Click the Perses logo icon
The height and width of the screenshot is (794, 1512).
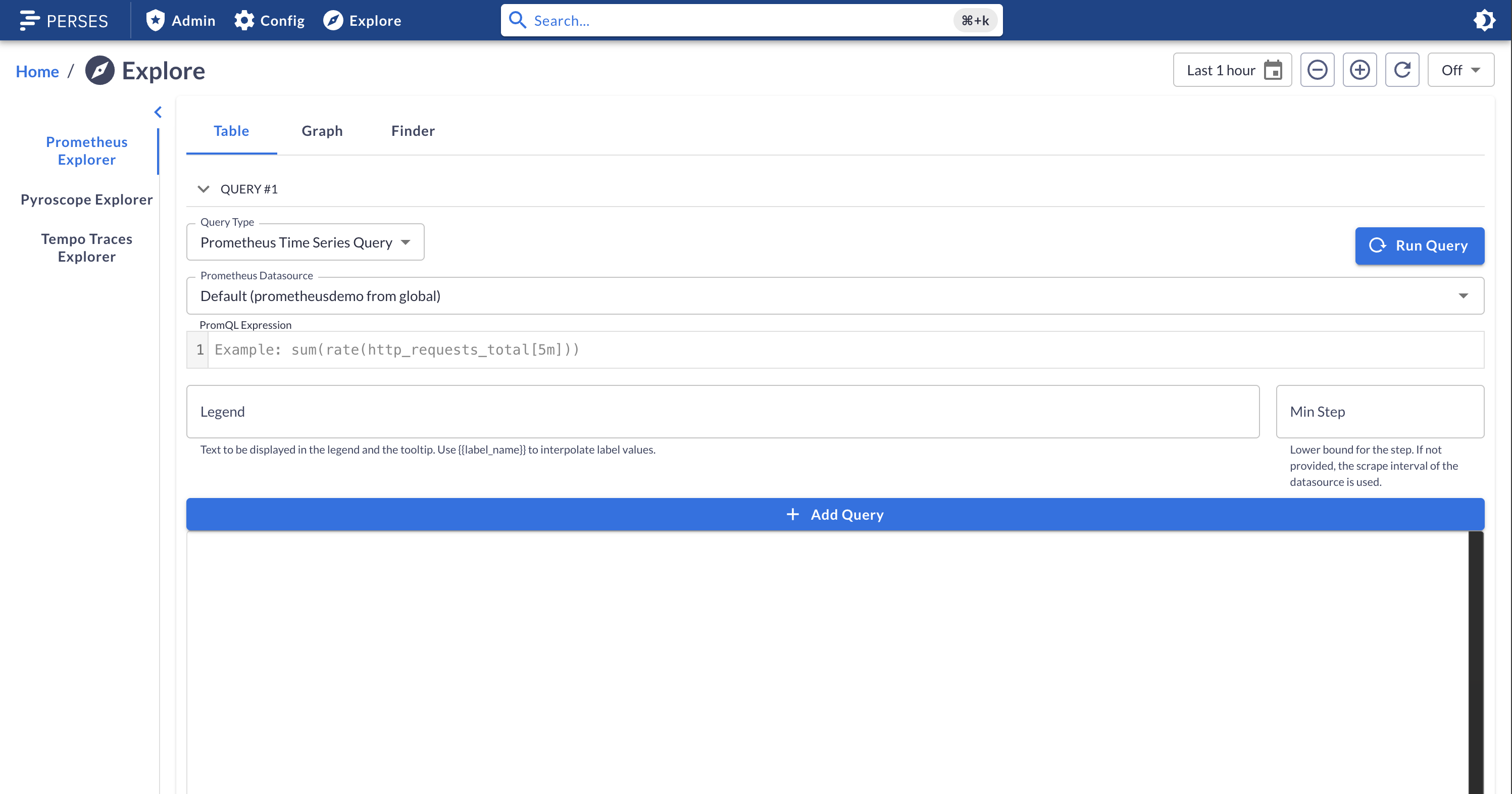[x=29, y=21]
